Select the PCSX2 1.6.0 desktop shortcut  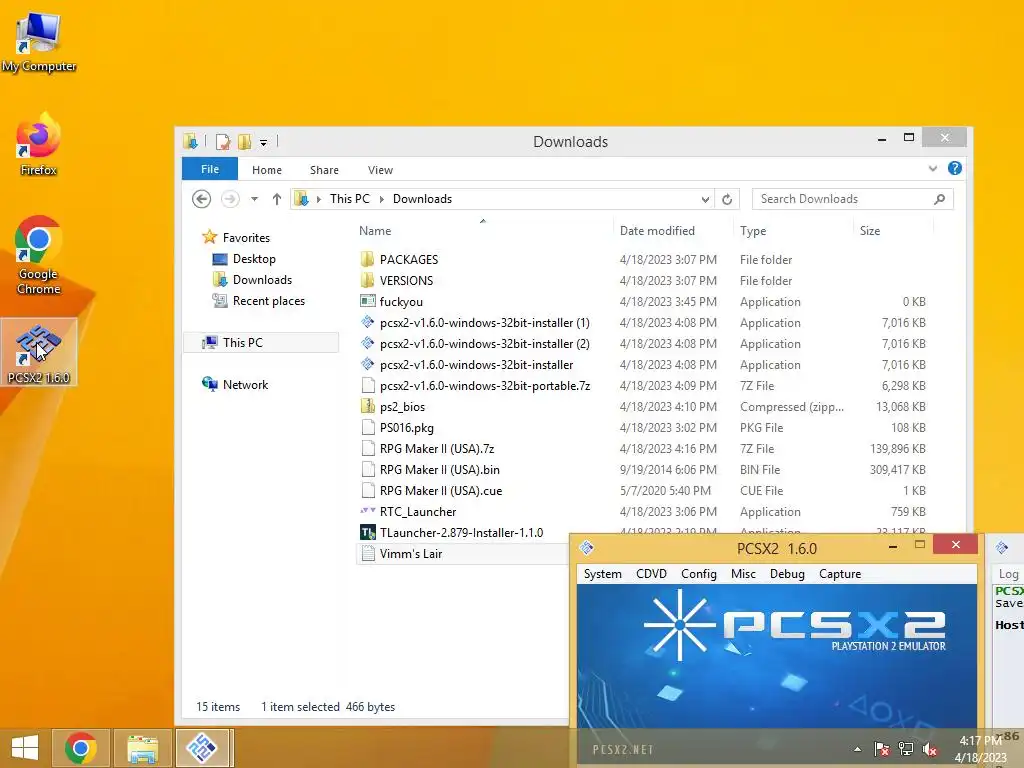(x=39, y=353)
